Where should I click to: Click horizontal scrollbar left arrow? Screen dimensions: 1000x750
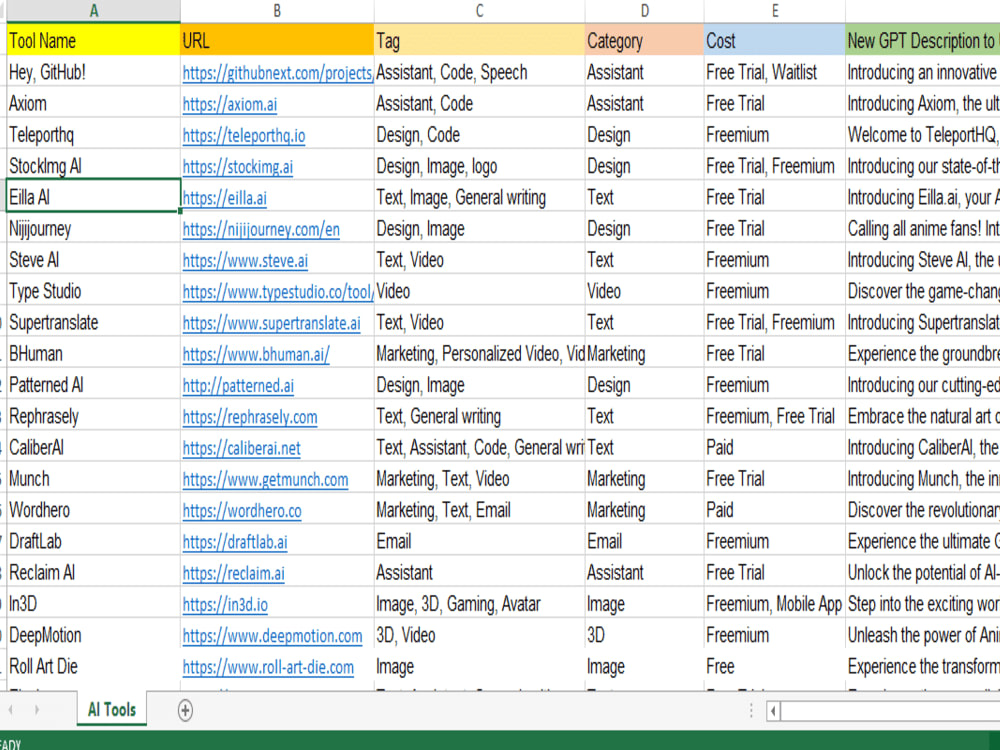tap(773, 710)
